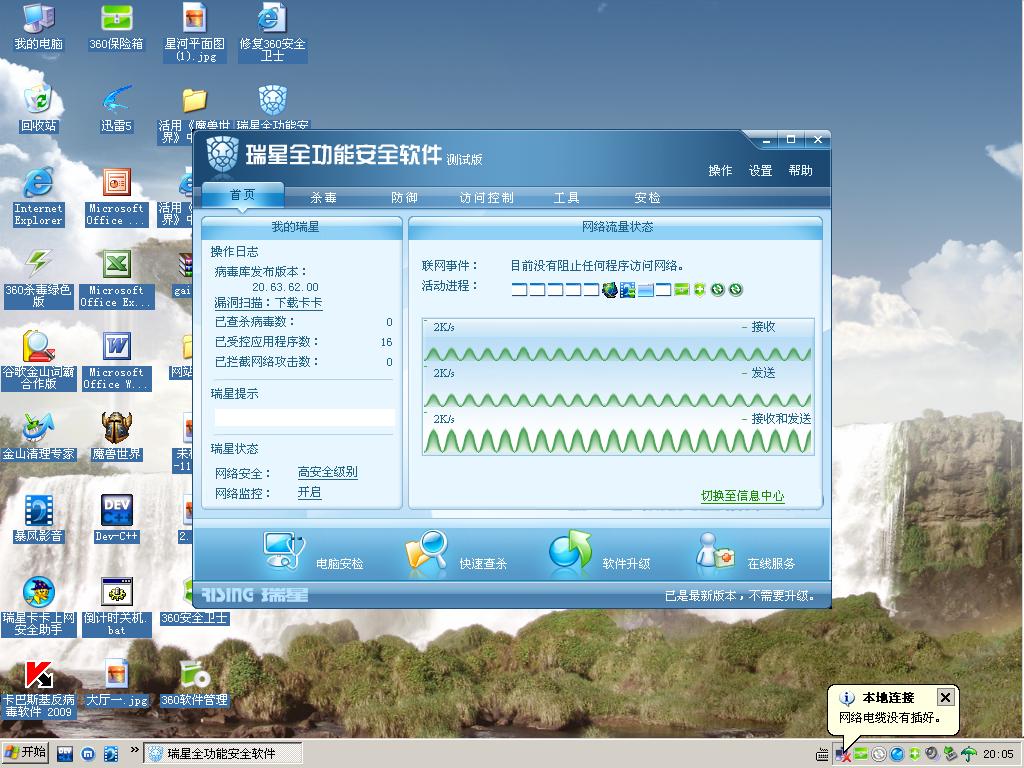Open 星河平面图(1).jpg desktop file
The height and width of the screenshot is (768, 1024).
tap(194, 33)
